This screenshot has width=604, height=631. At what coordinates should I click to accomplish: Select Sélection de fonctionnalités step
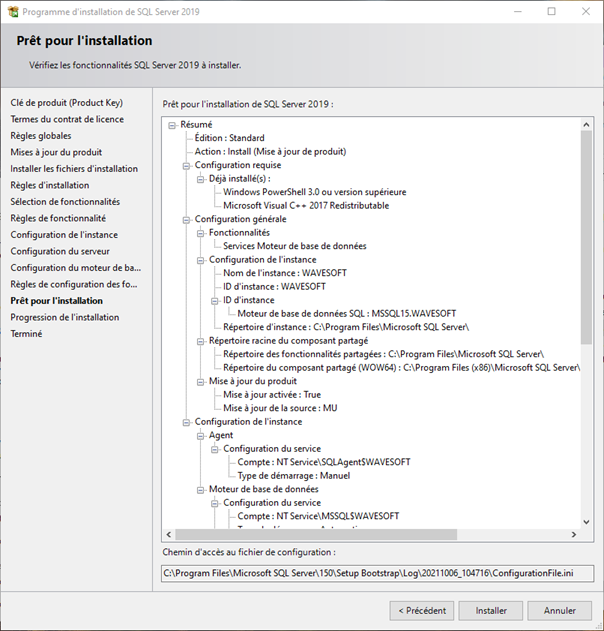(x=65, y=202)
